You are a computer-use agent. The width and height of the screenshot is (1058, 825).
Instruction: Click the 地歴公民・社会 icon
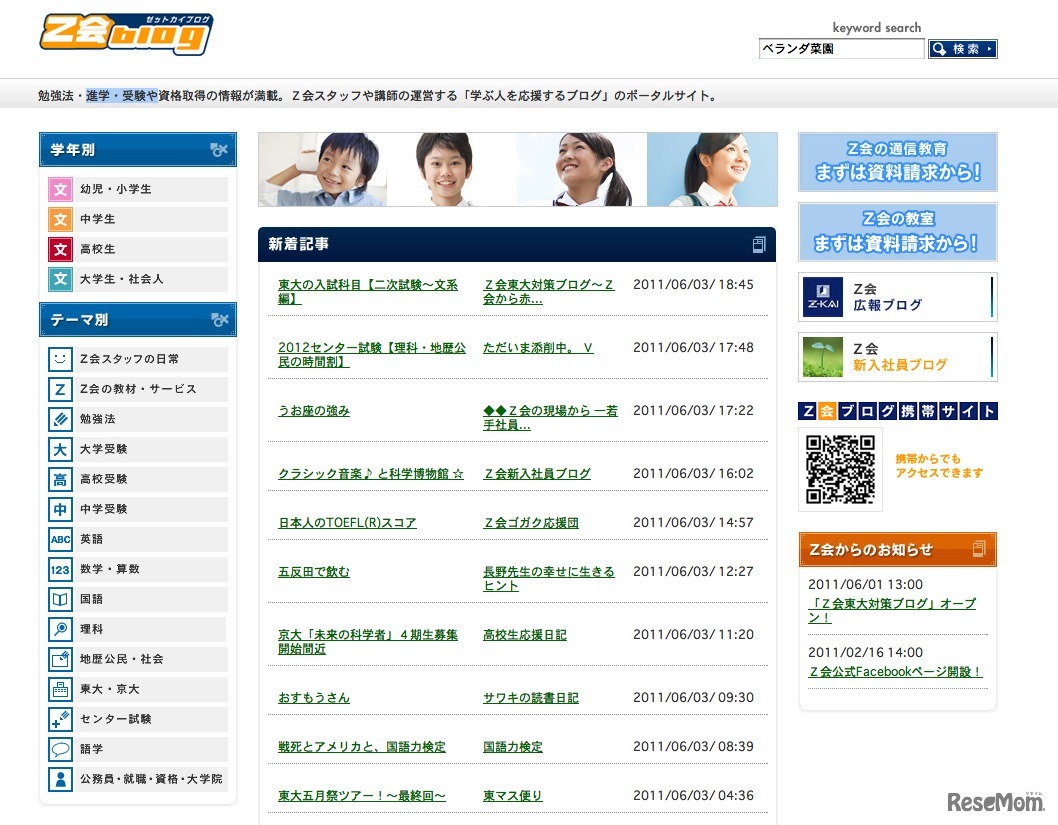pyautogui.click(x=60, y=659)
